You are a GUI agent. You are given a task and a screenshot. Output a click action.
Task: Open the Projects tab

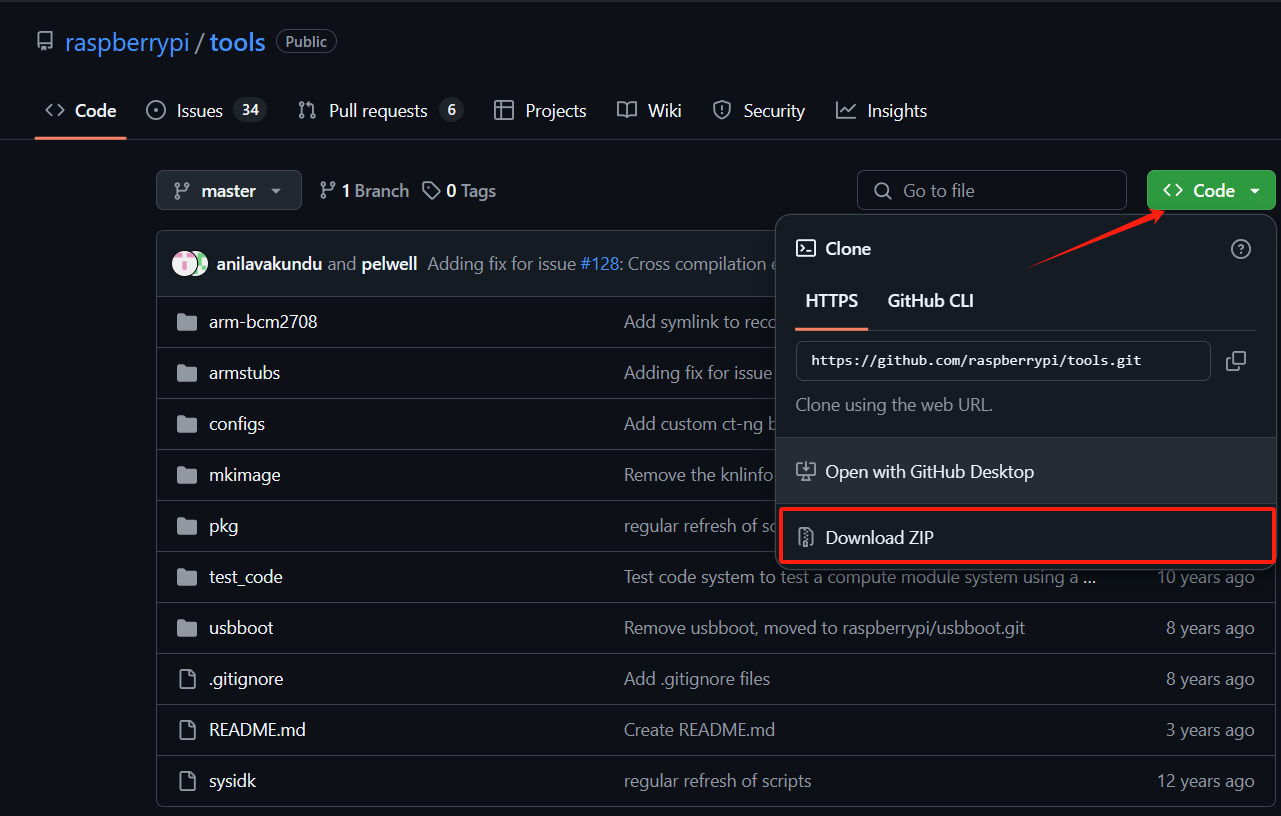point(540,111)
